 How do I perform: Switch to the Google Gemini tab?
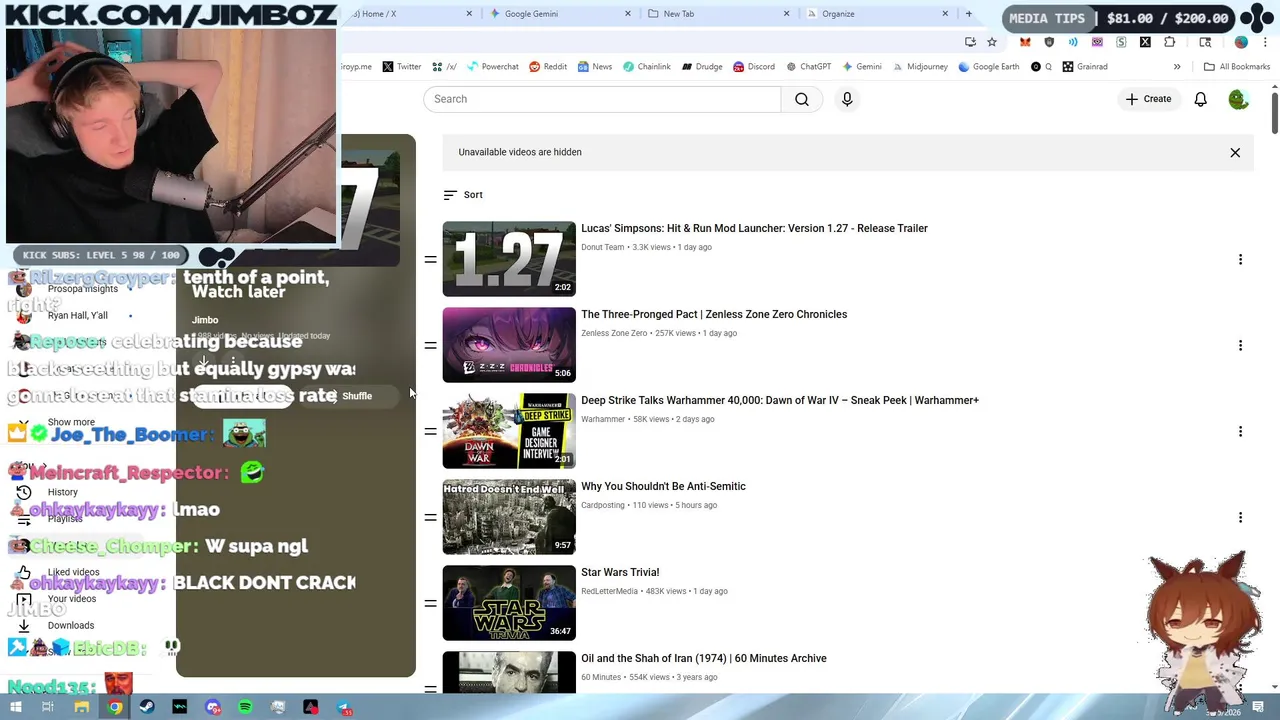pos(561,14)
